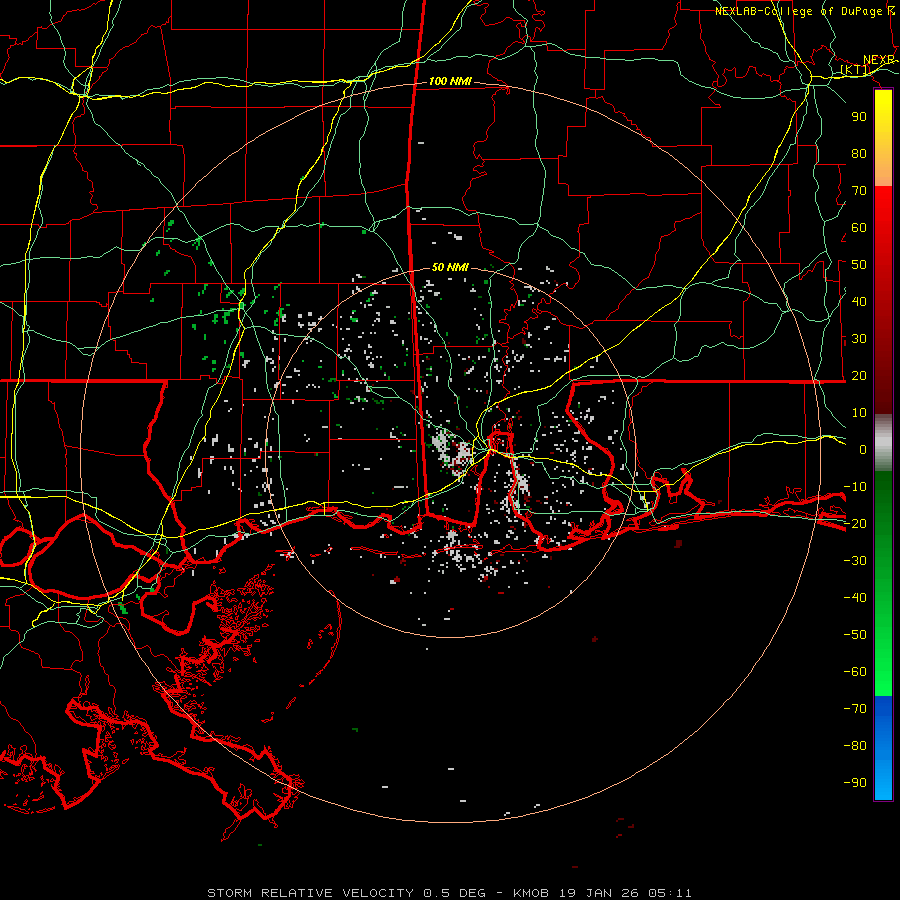
Task: Select the -50 value on the velocity scale
Action: point(855,635)
